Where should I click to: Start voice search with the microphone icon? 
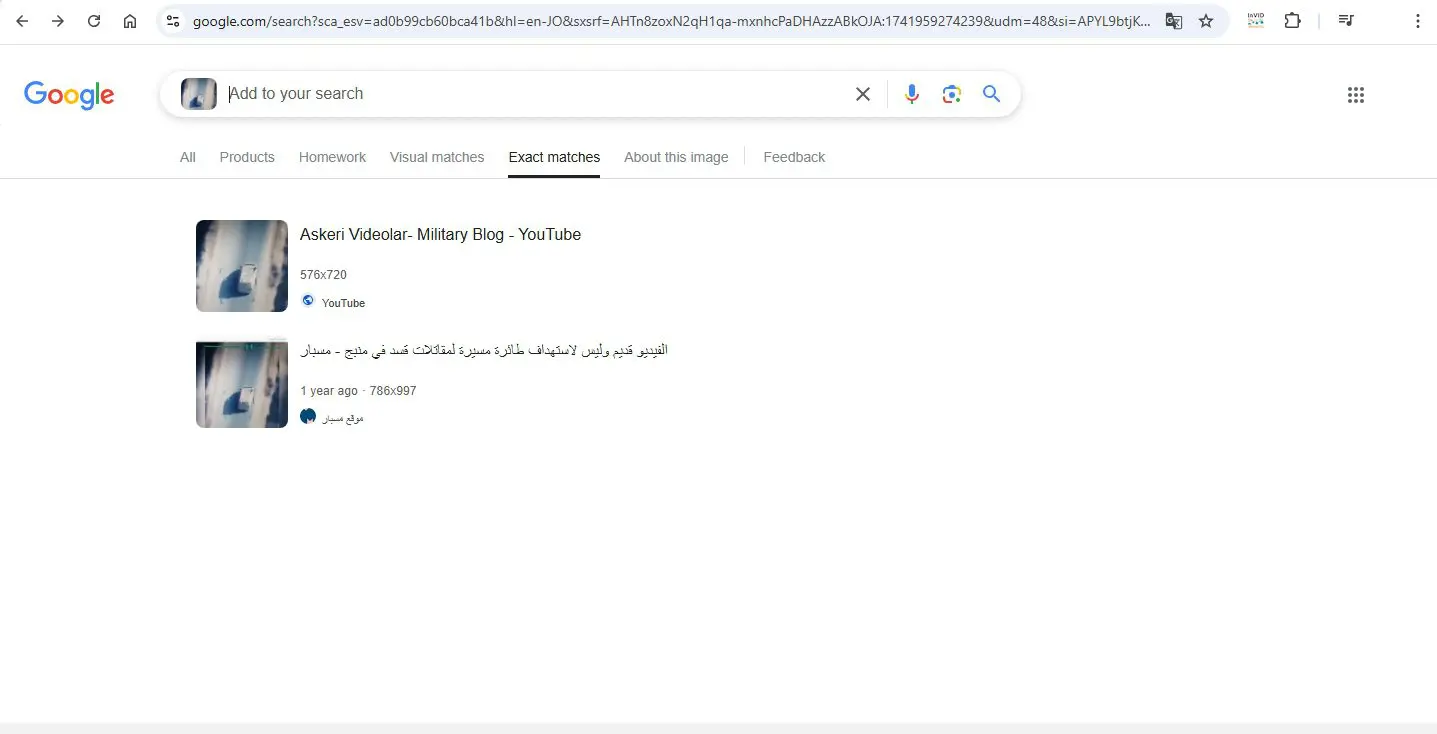coord(911,94)
